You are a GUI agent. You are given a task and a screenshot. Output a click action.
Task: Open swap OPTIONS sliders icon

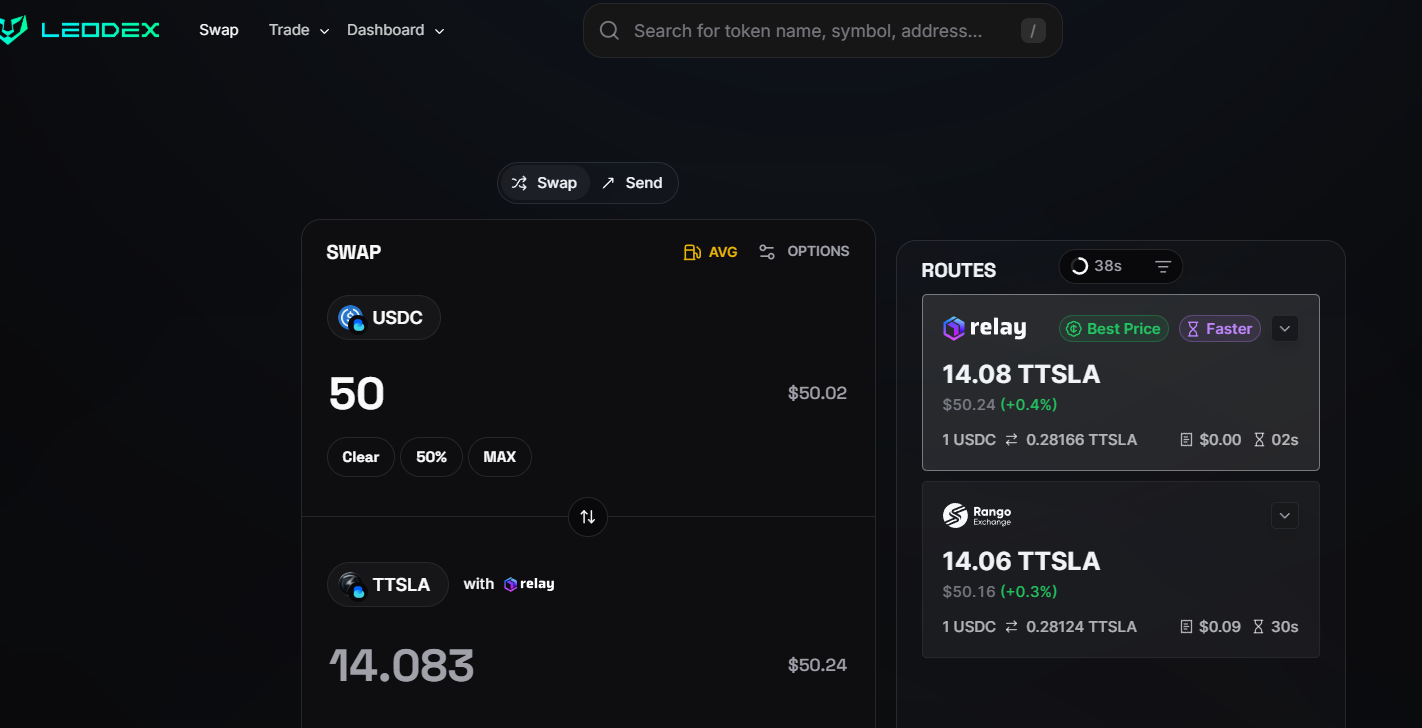tap(767, 252)
